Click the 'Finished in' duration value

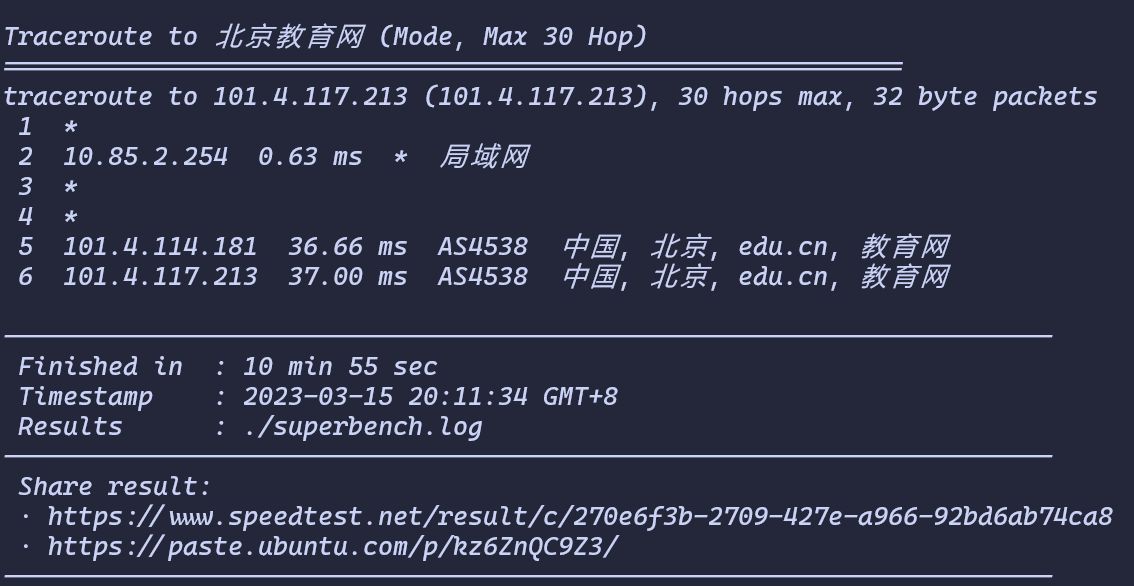[341, 367]
